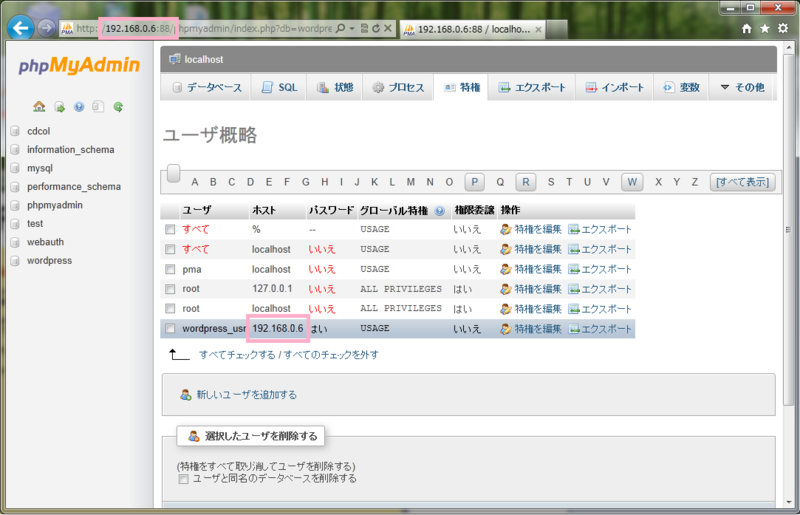This screenshot has width=800, height=515.
Task: Select the 特権 tab
Action: [x=461, y=87]
